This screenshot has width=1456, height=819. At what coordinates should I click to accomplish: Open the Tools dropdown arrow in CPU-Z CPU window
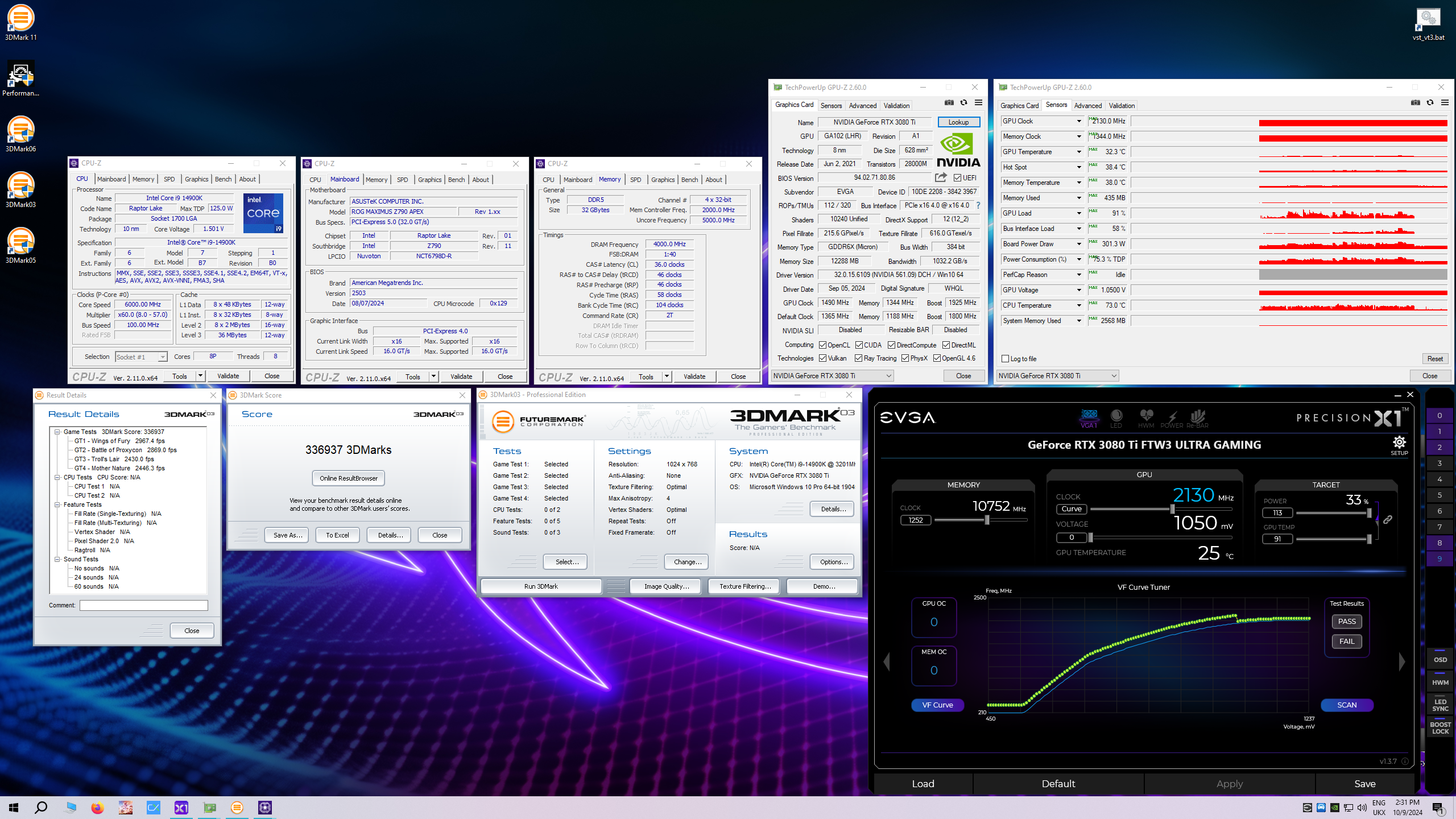click(200, 376)
